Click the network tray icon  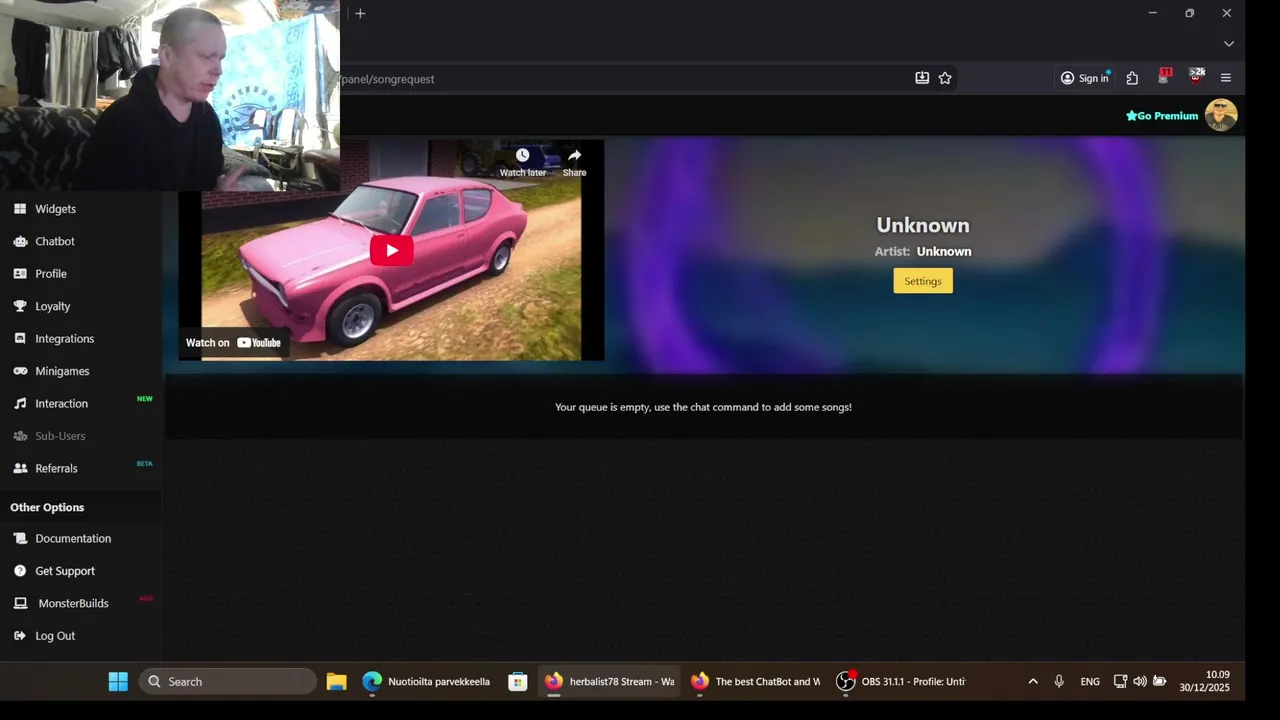[1121, 682]
